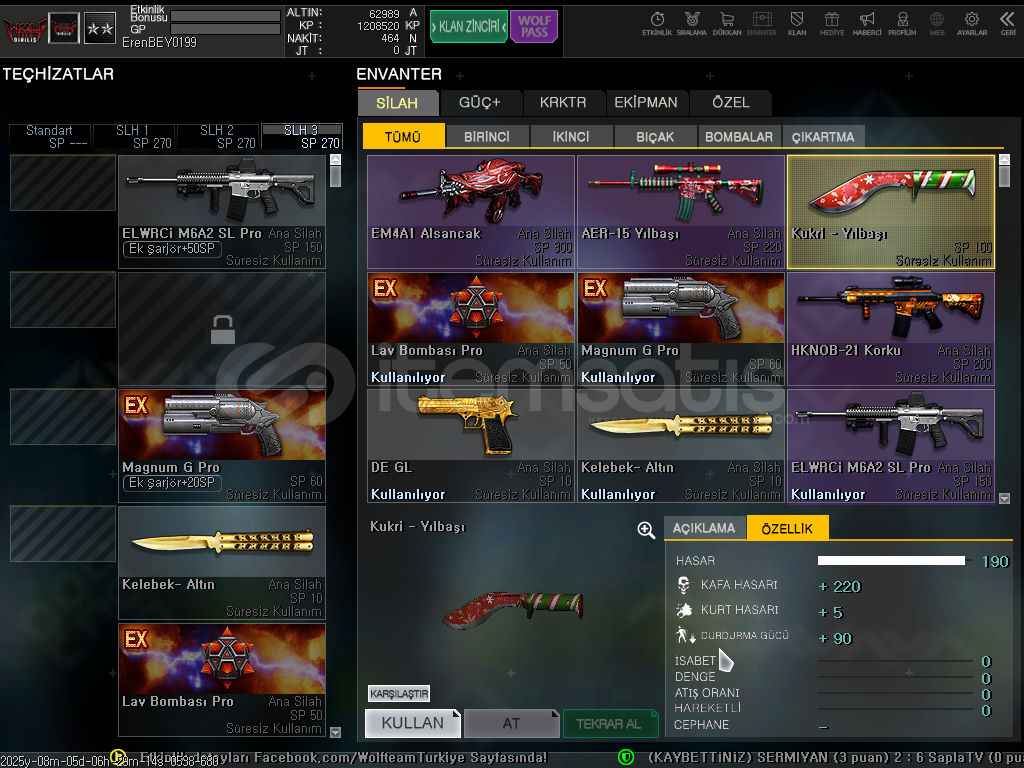Screen dimensions: 1024x768
Task: Select Kelebek- Altın in inventory grid
Action: (x=680, y=446)
